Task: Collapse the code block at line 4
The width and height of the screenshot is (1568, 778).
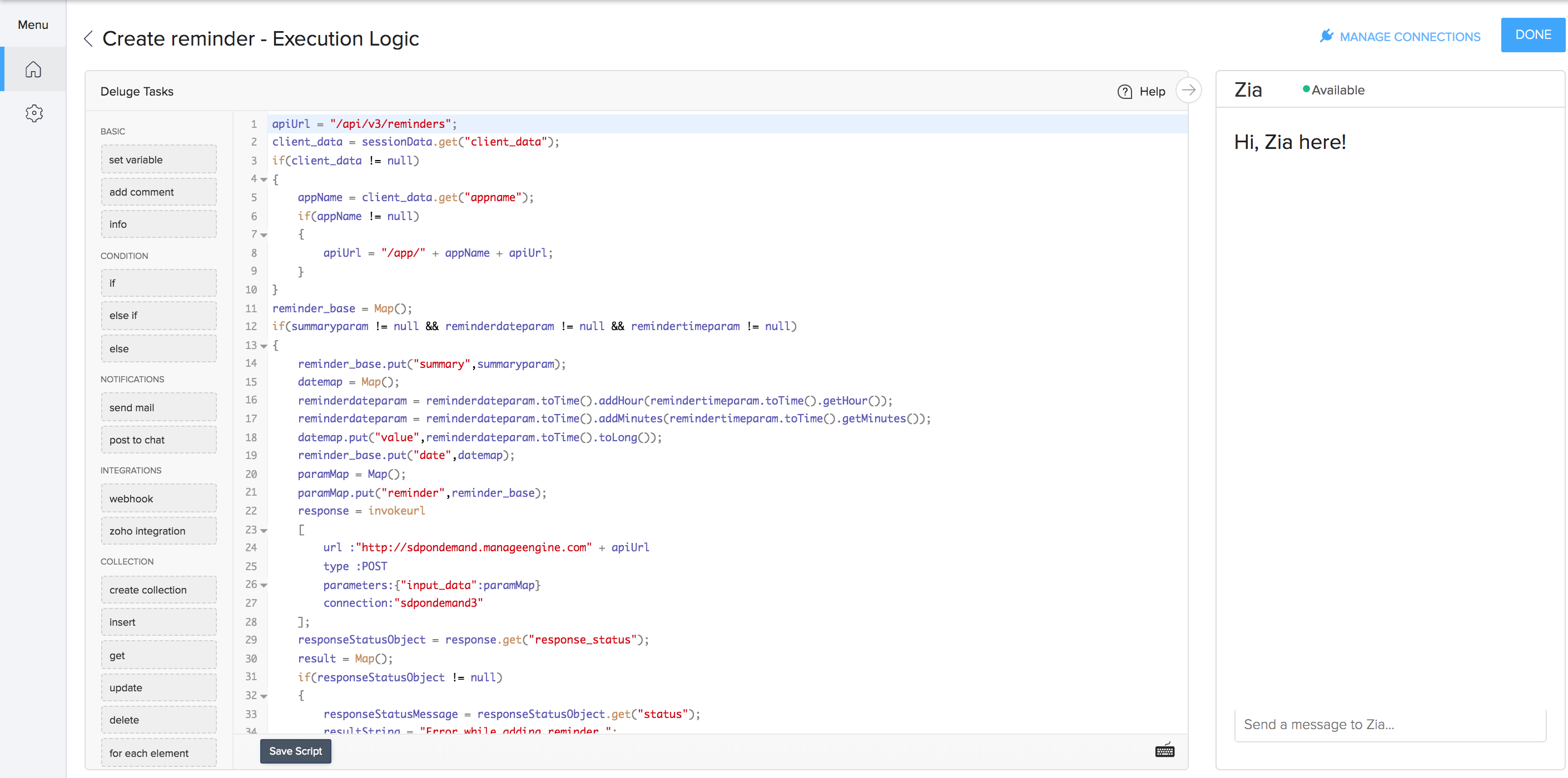Action: (x=264, y=179)
